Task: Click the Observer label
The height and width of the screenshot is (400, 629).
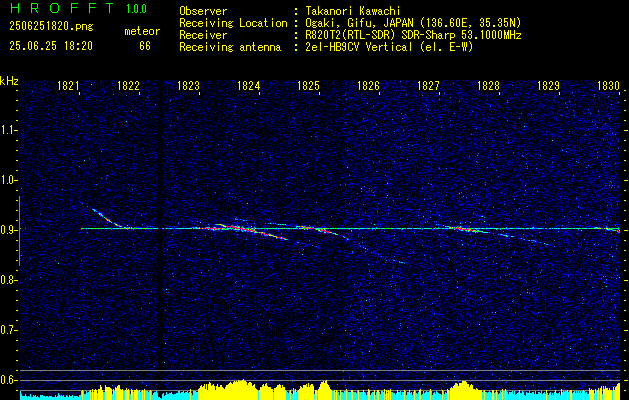Action: (203, 11)
